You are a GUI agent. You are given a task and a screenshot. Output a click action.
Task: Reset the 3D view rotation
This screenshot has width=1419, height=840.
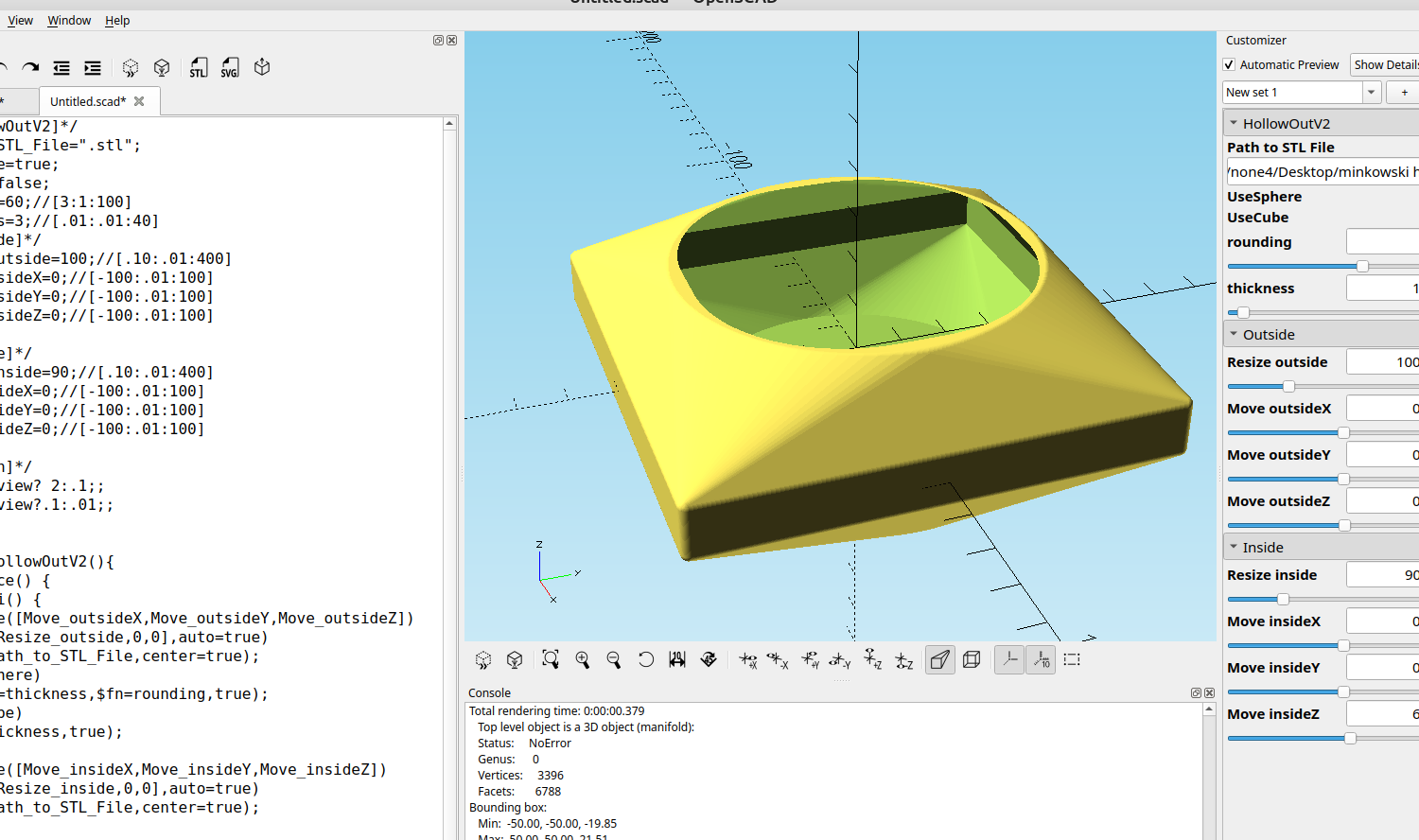[x=646, y=660]
